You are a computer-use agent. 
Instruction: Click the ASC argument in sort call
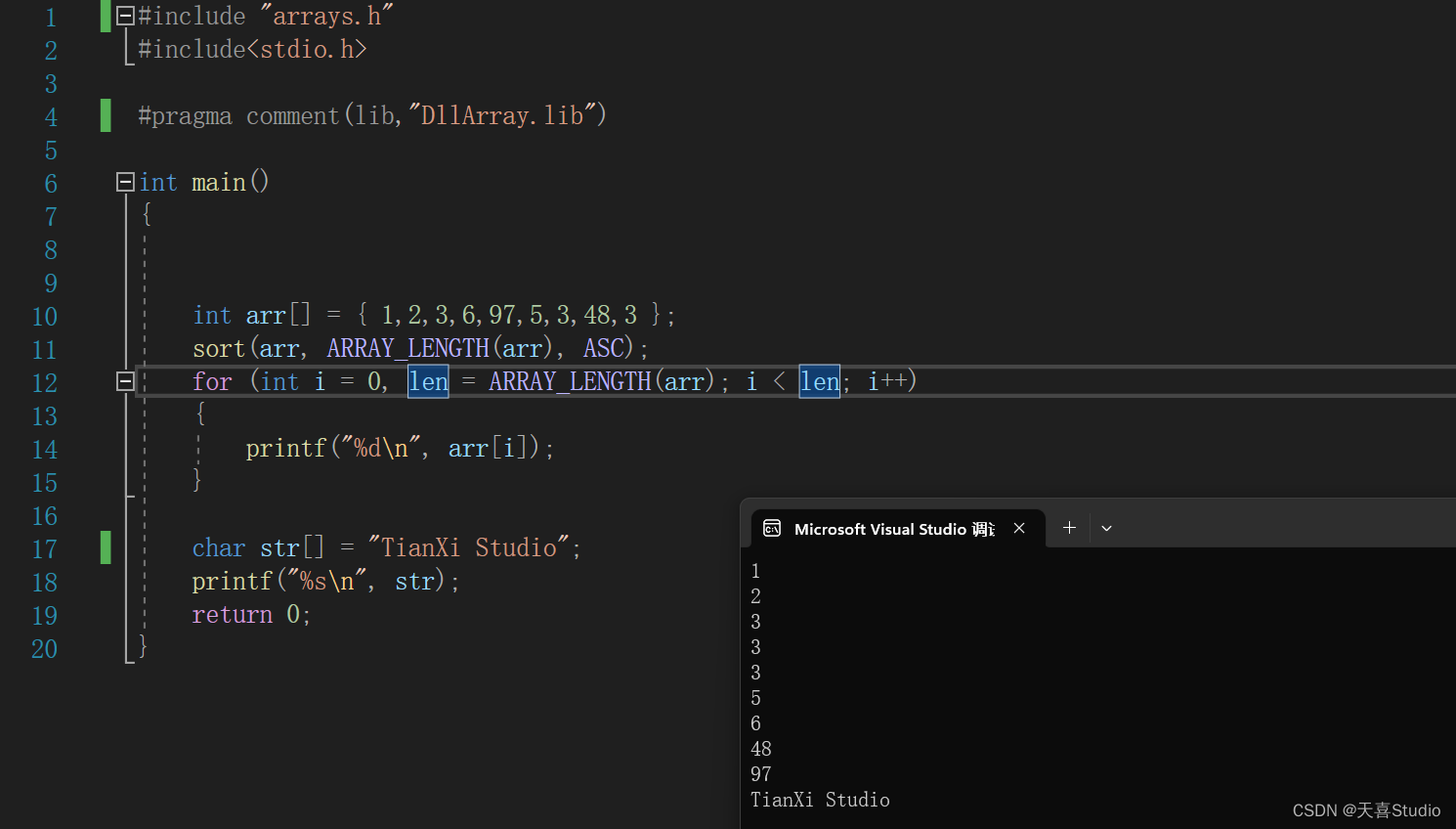pos(603,348)
